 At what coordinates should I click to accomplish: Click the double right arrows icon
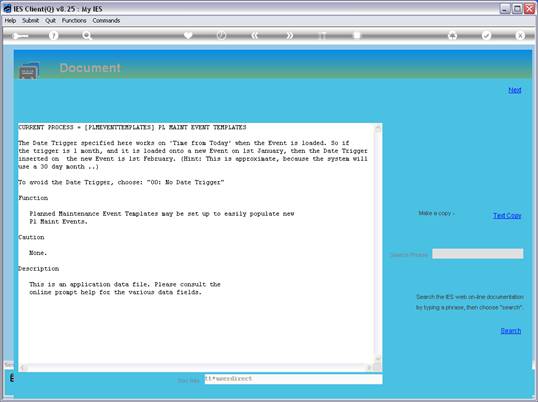290,35
